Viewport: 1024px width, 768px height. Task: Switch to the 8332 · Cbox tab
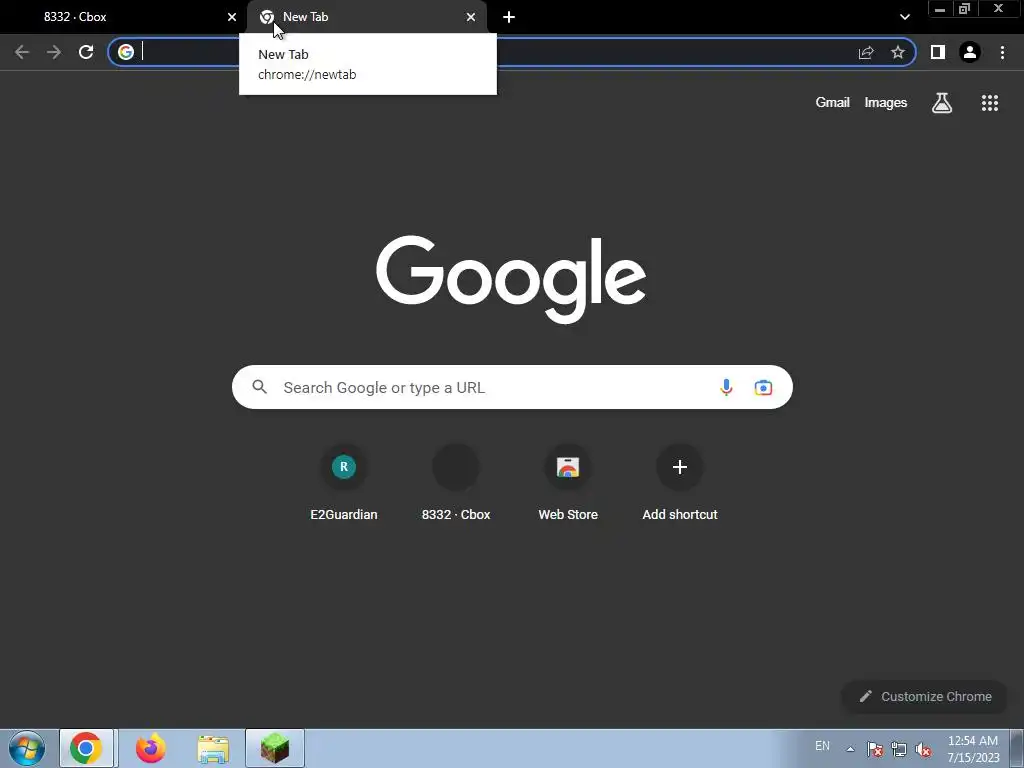(123, 17)
